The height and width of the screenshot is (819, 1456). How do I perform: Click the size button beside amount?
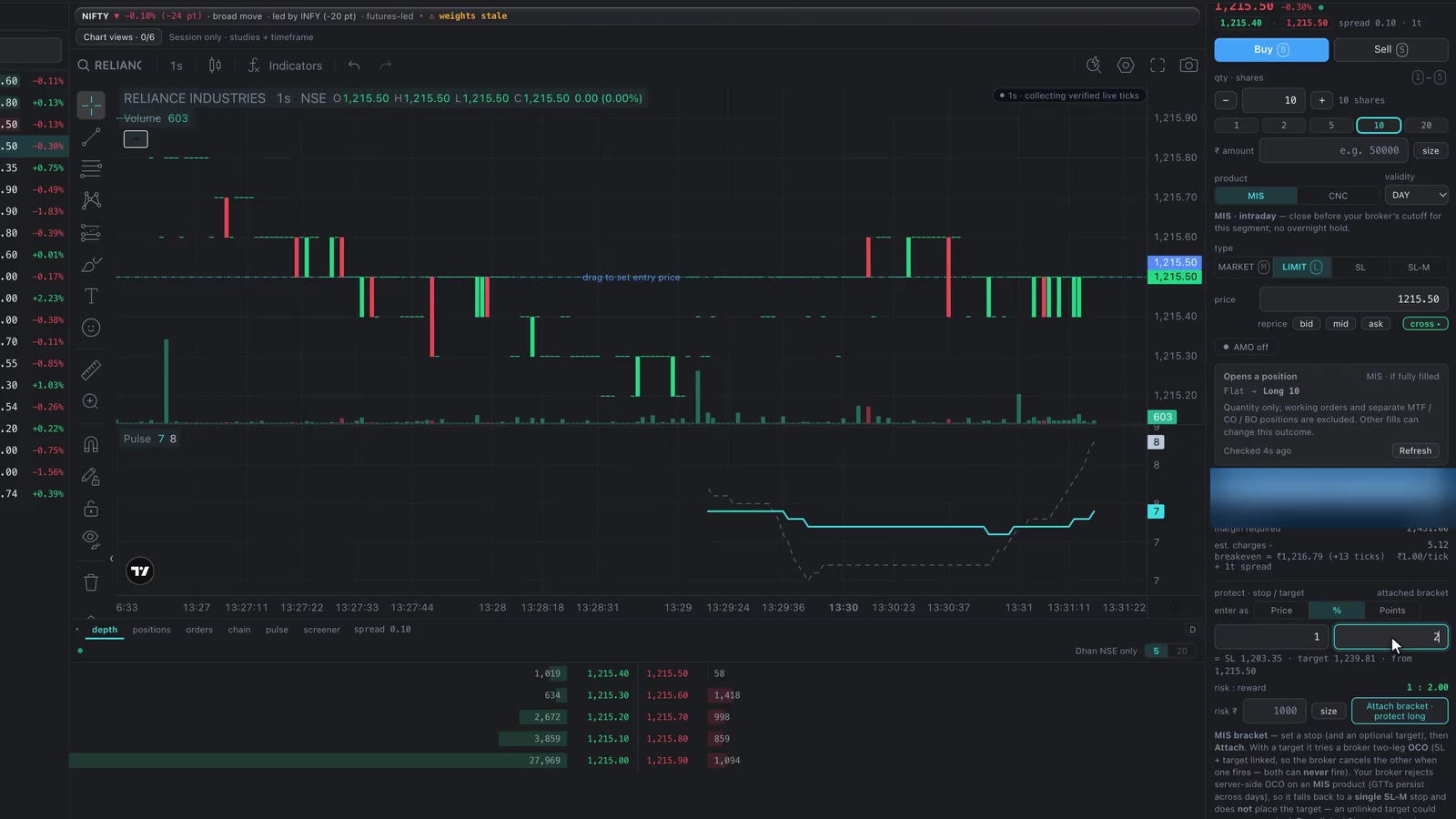pos(1431,151)
